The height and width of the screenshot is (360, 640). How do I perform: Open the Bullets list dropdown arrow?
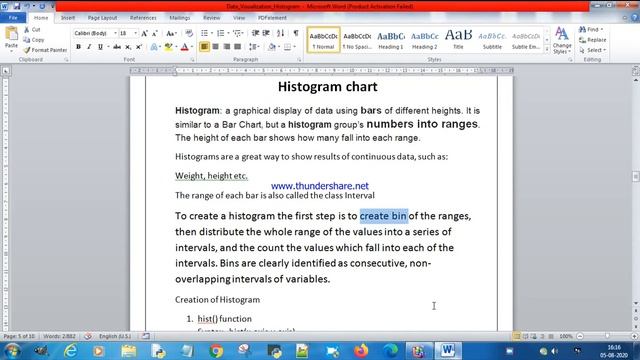point(212,33)
